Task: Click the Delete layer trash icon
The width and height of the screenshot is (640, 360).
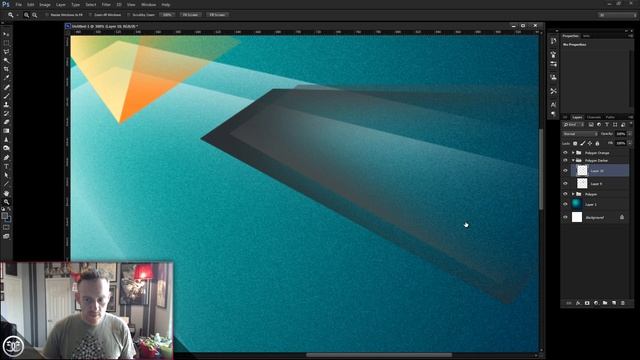Action: pyautogui.click(x=622, y=303)
